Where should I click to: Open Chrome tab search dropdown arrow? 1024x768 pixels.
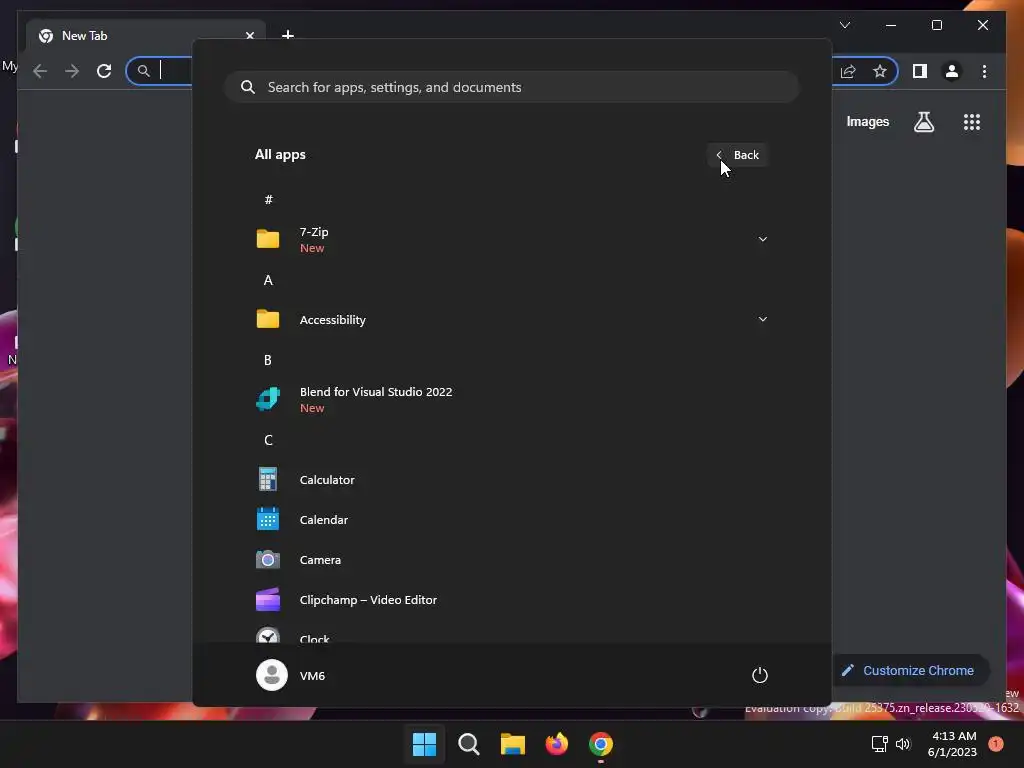[845, 25]
